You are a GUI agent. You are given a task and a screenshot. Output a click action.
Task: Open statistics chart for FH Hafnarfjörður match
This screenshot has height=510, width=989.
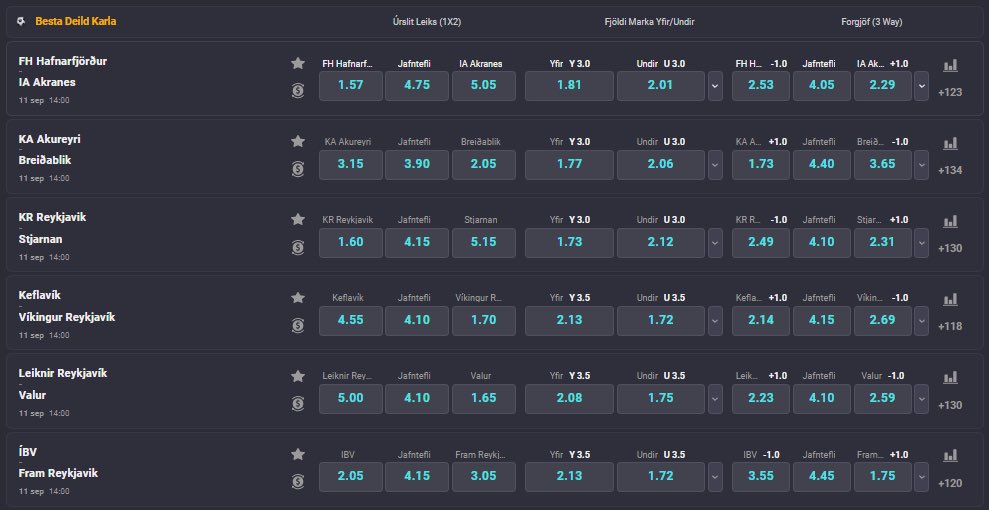pos(950,65)
